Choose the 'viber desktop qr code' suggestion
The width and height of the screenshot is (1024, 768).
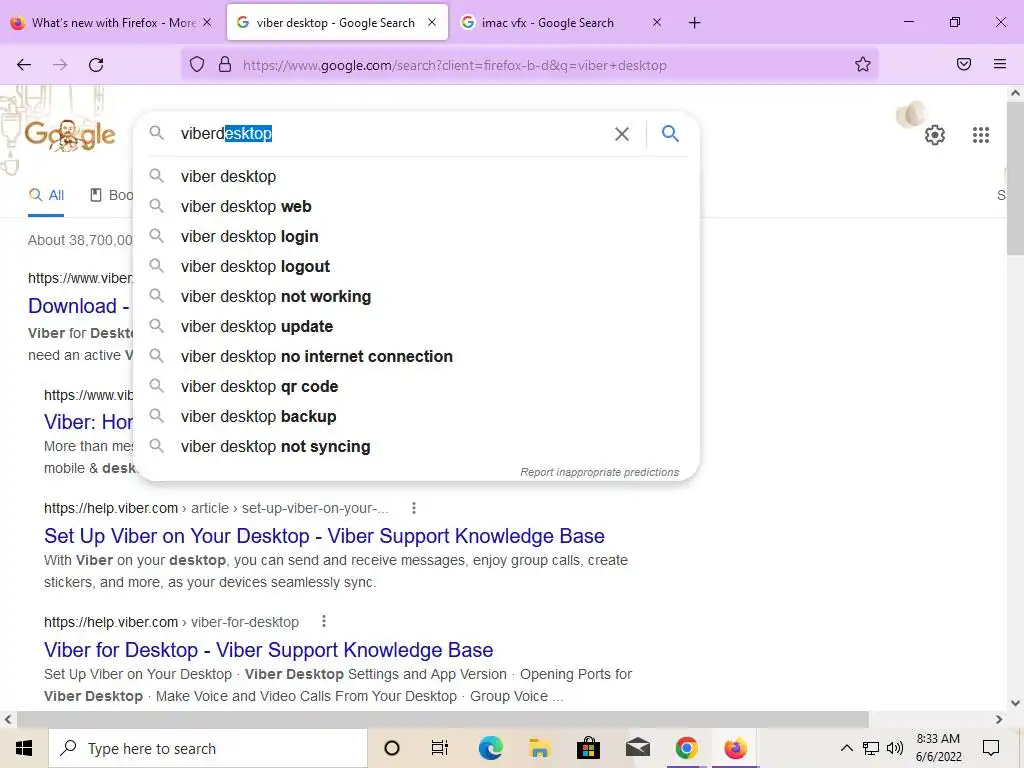[x=416, y=387]
